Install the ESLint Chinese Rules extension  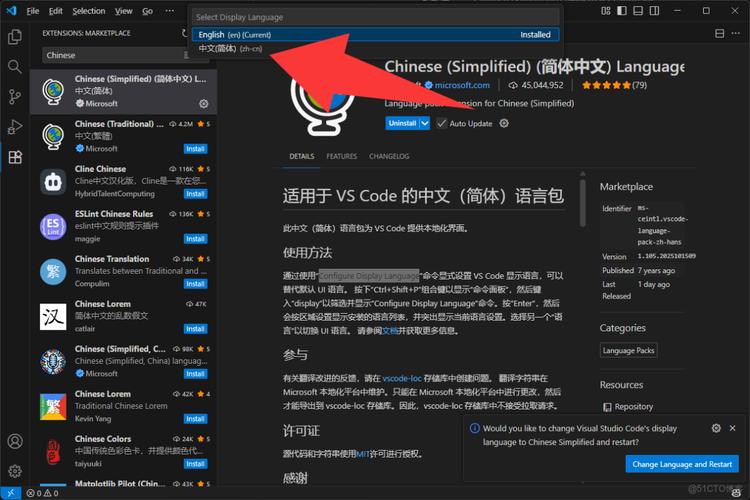pyautogui.click(x=195, y=239)
